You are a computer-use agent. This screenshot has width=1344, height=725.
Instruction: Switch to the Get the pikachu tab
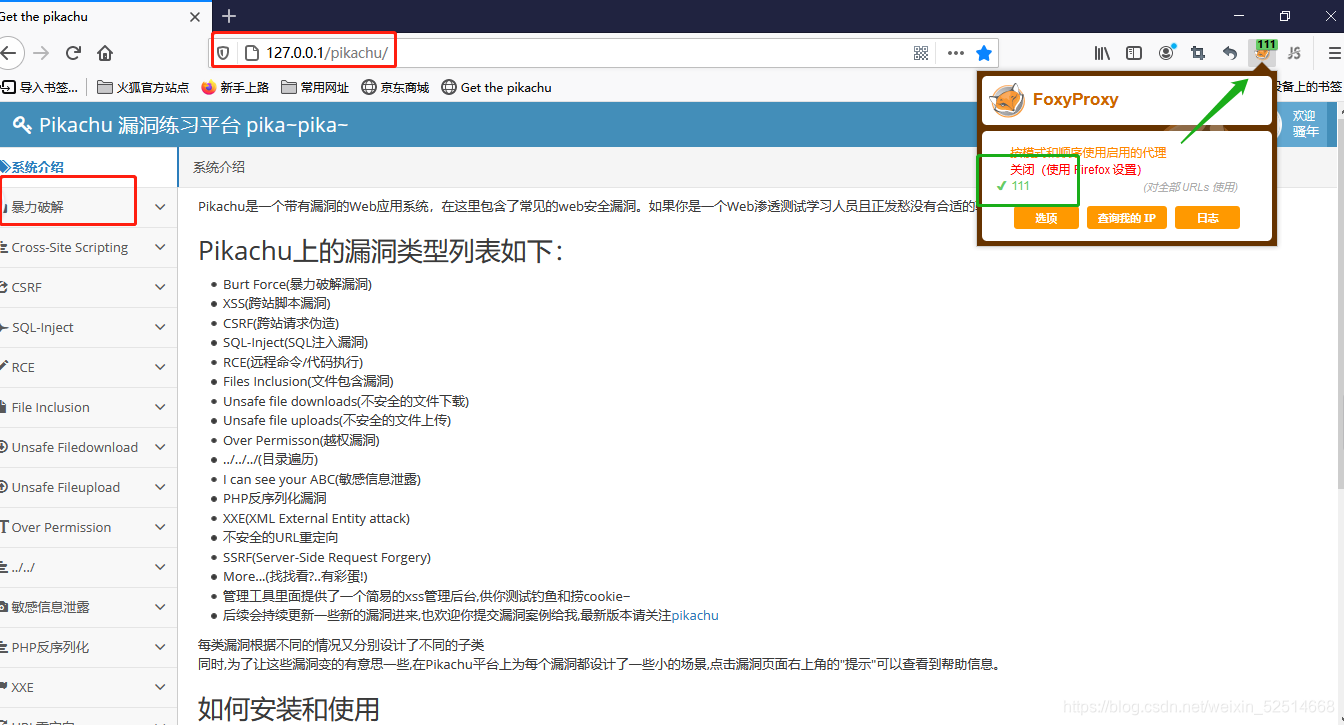100,16
